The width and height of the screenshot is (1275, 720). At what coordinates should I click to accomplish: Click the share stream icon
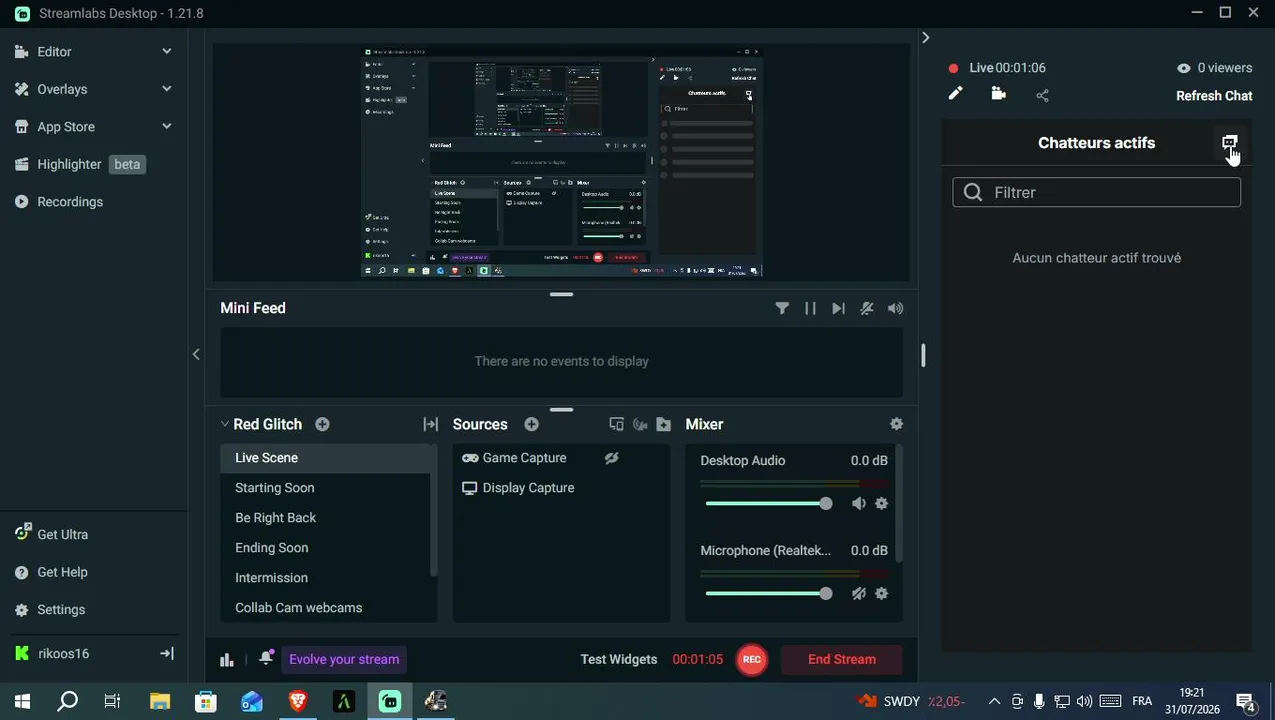click(x=1042, y=95)
